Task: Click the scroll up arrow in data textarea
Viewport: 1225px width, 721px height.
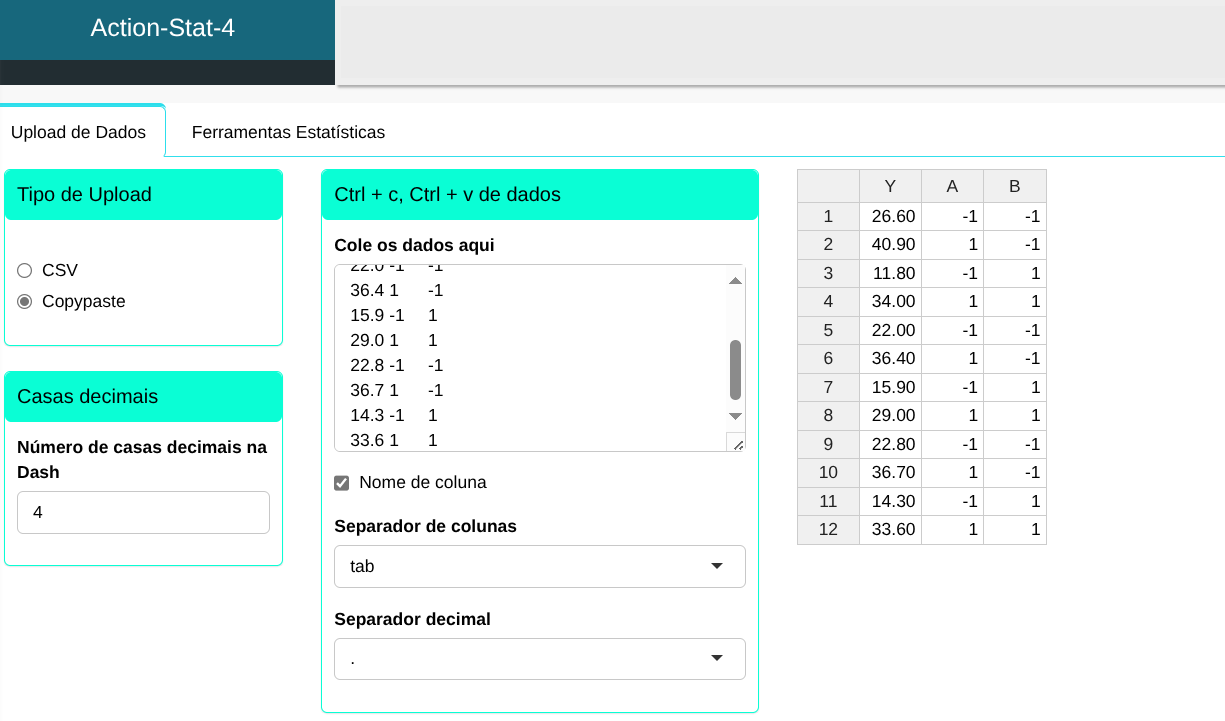Action: point(735,281)
